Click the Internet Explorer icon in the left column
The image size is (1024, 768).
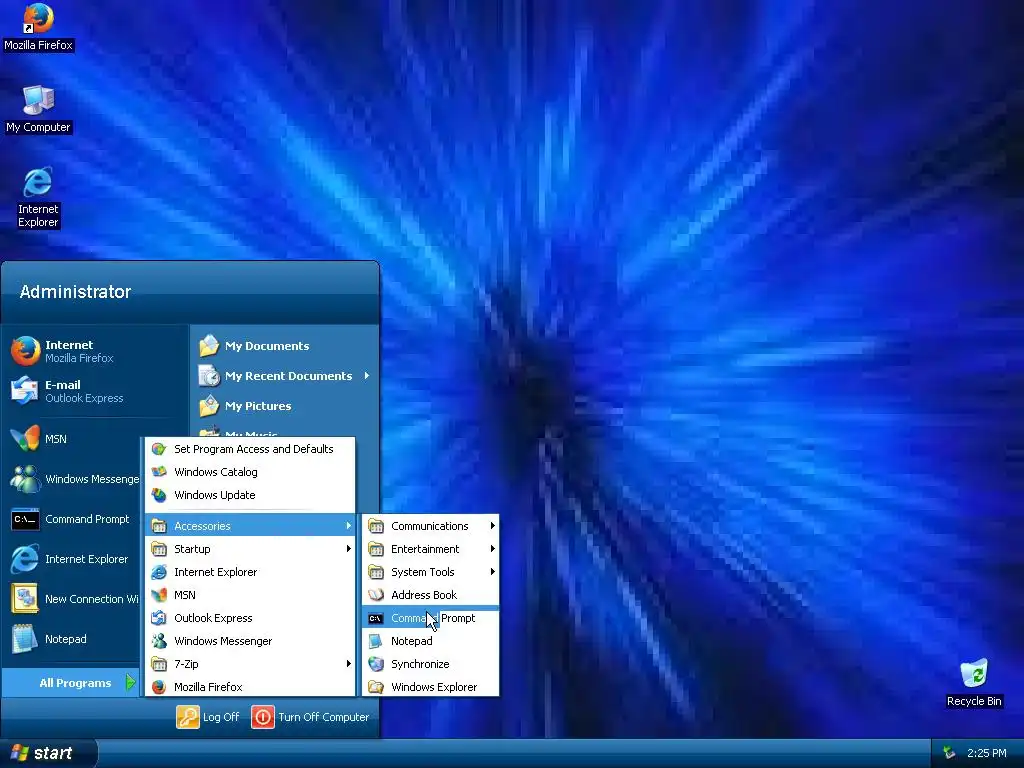[x=25, y=559]
